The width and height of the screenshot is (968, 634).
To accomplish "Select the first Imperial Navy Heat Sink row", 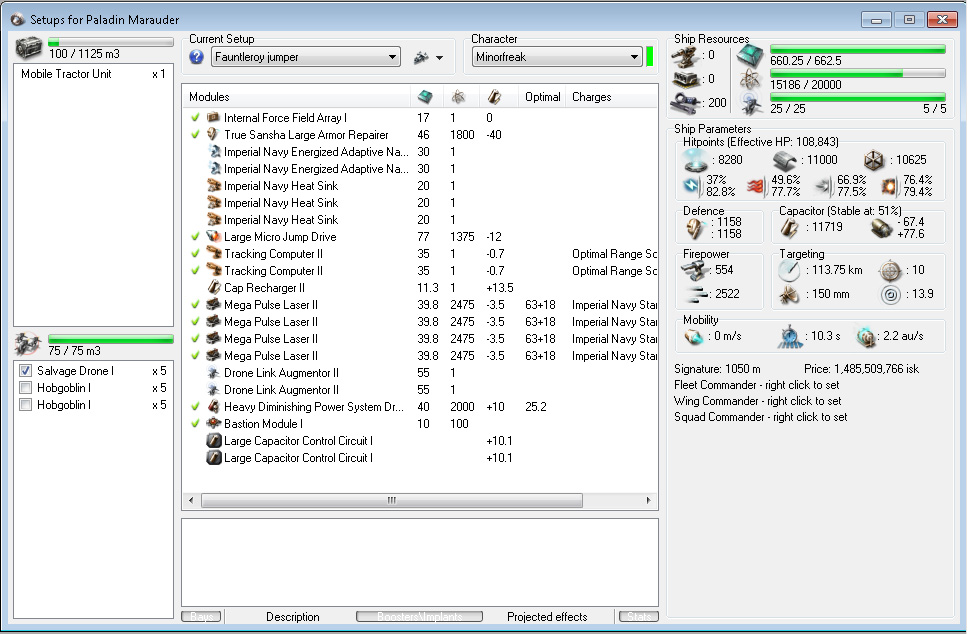I will tap(420, 186).
